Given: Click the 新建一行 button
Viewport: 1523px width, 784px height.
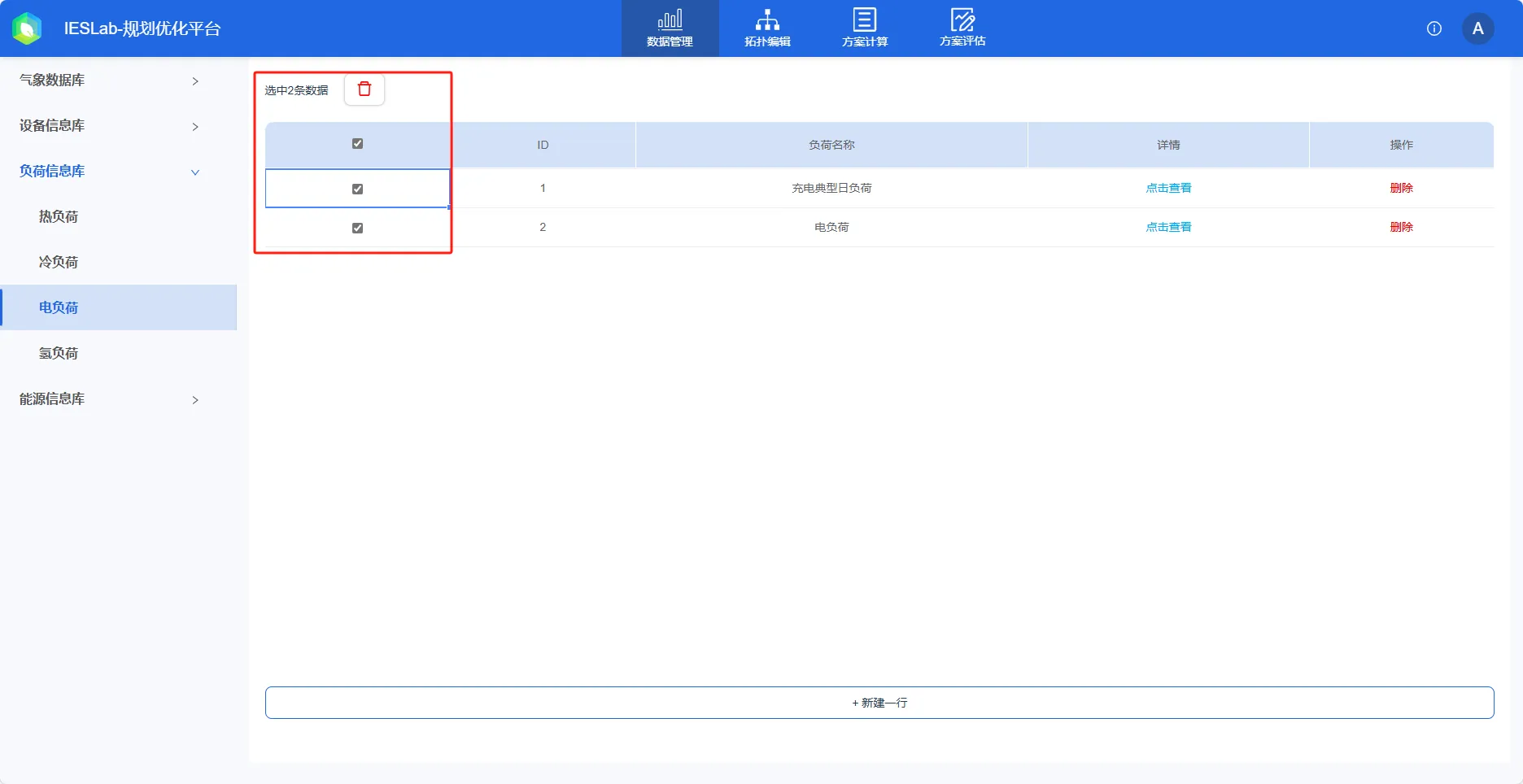Looking at the screenshot, I should point(879,703).
